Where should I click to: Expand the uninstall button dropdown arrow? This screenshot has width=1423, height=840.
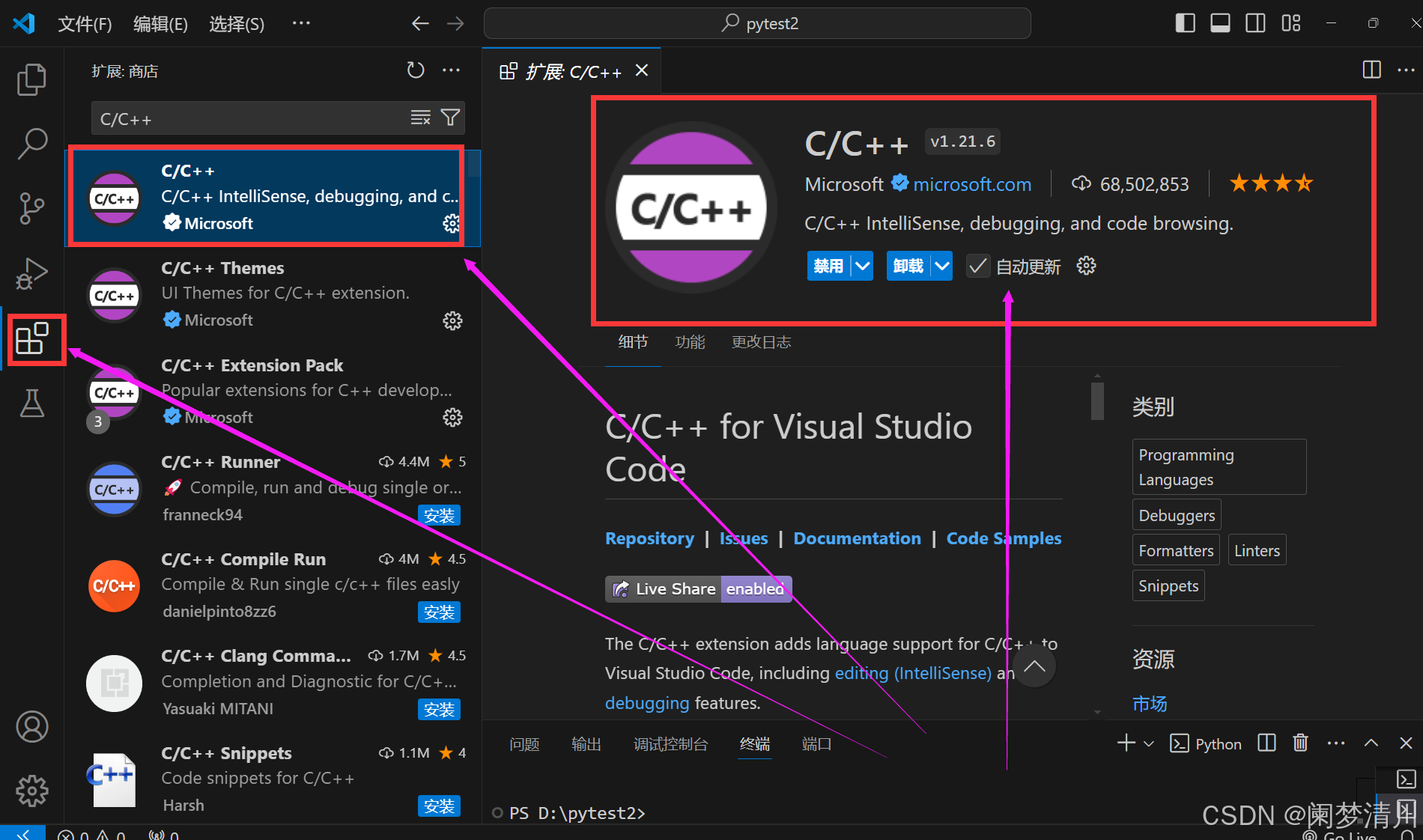[942, 266]
